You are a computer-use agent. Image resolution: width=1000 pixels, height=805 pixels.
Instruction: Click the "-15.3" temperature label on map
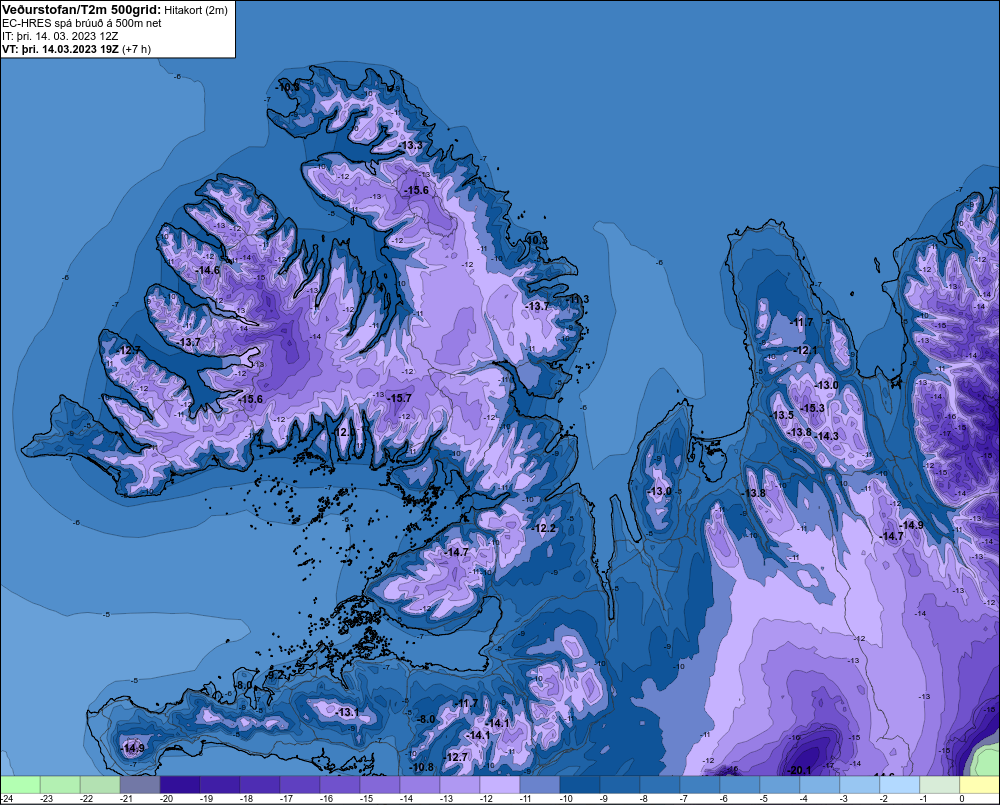click(813, 408)
